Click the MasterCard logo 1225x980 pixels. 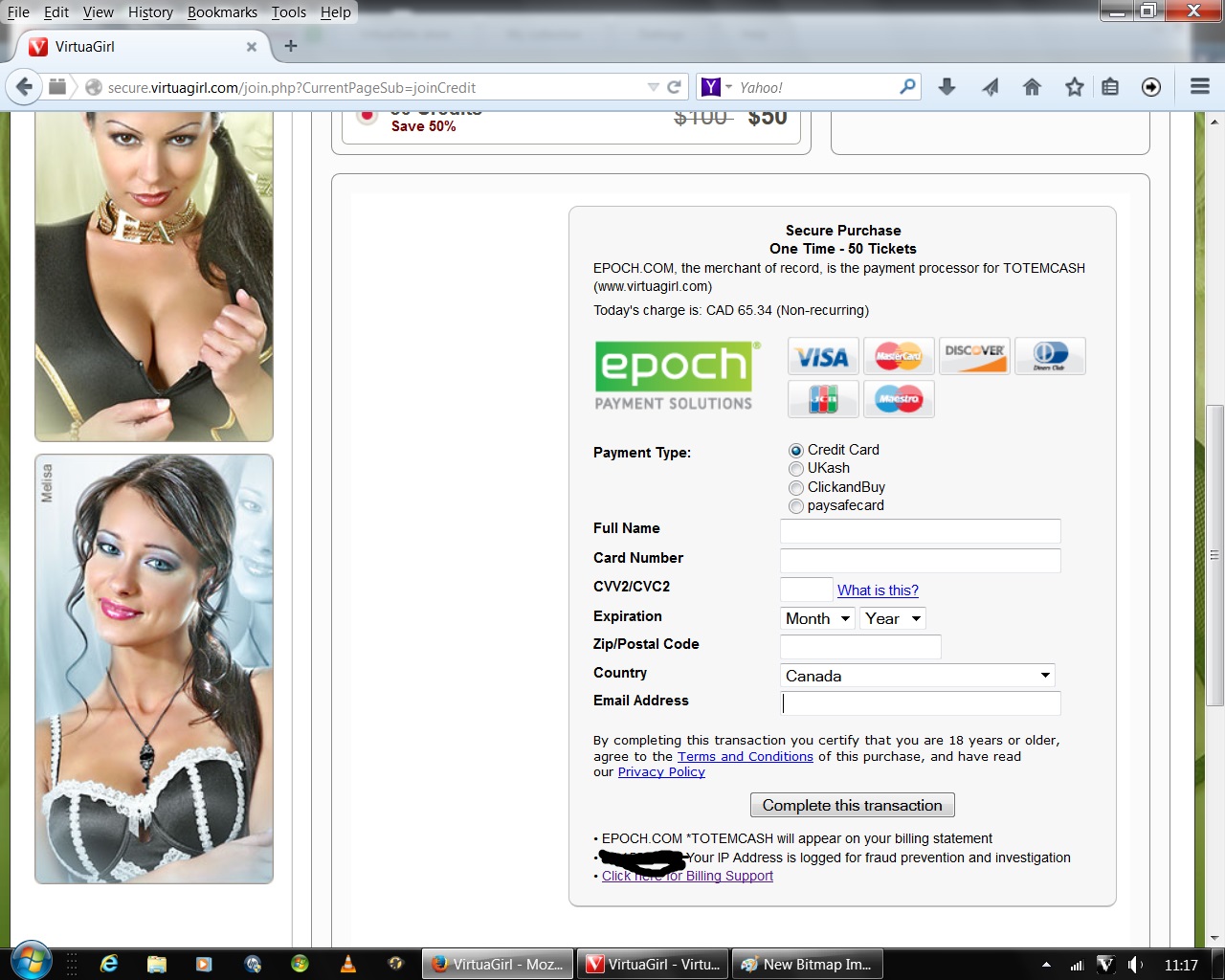tap(899, 356)
